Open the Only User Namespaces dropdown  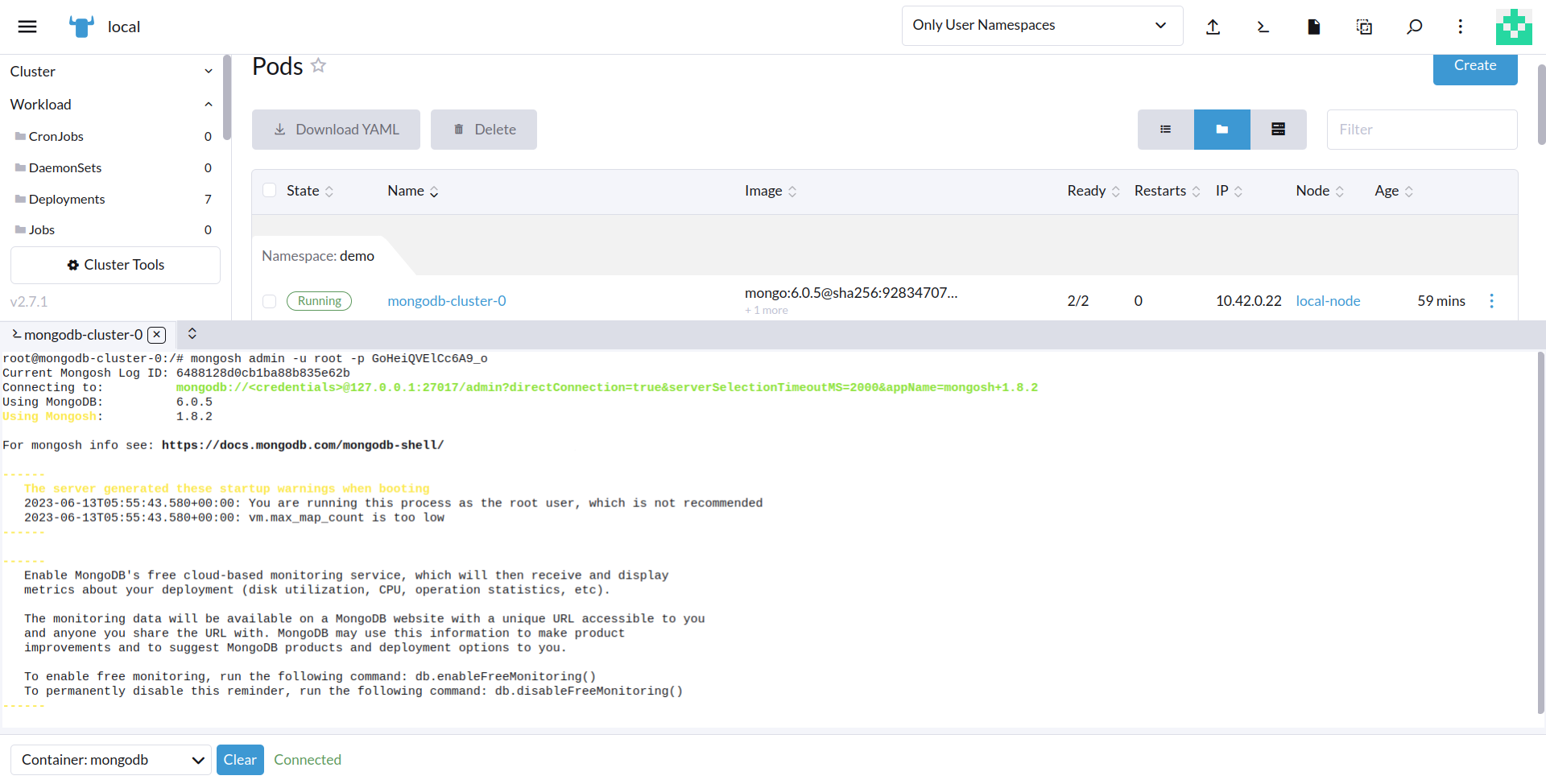[x=1042, y=25]
